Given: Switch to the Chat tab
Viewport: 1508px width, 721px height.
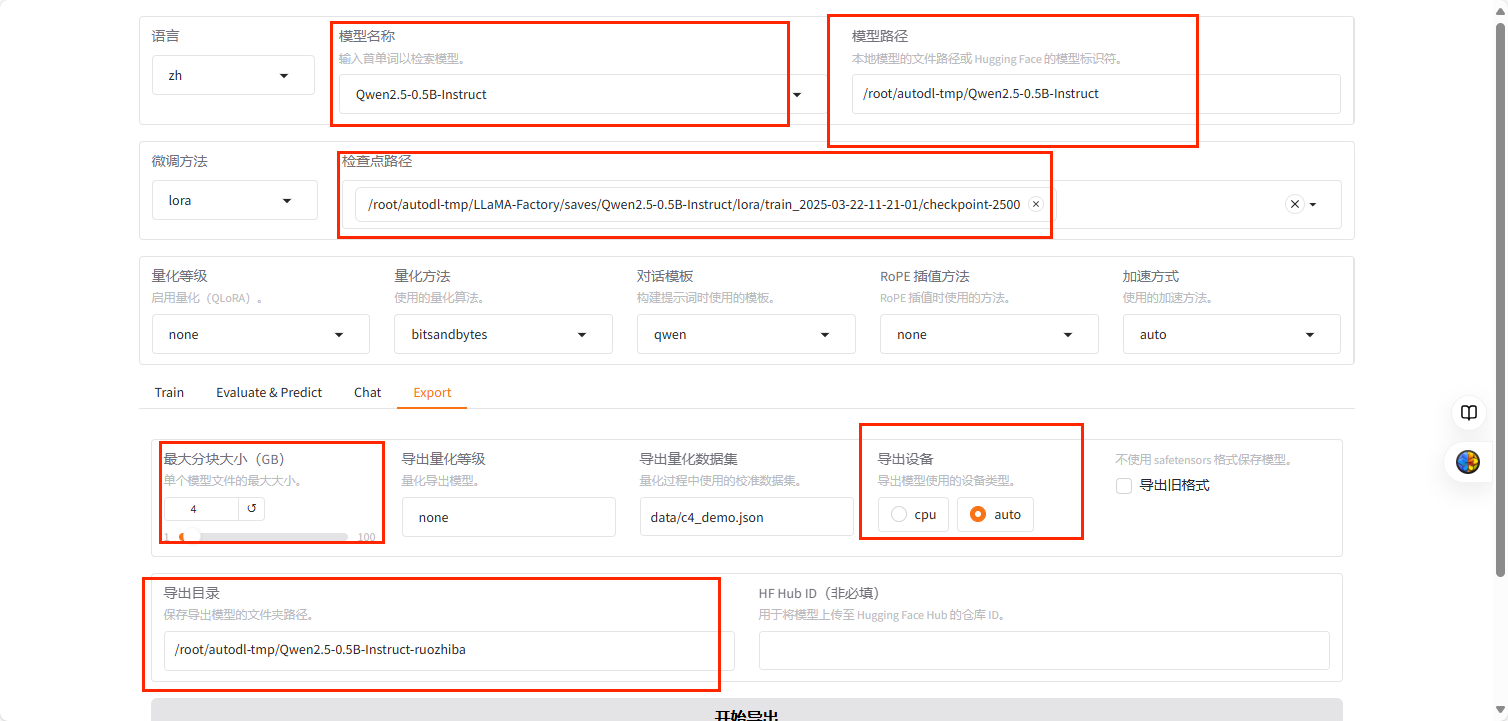Looking at the screenshot, I should pos(367,393).
